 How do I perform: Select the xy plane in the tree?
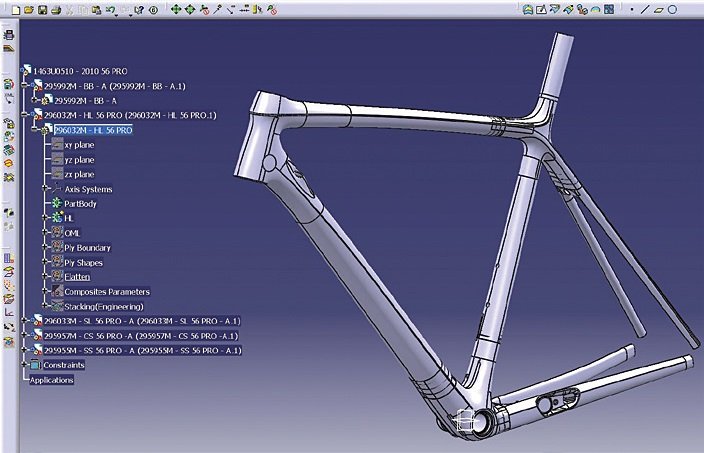[x=79, y=145]
